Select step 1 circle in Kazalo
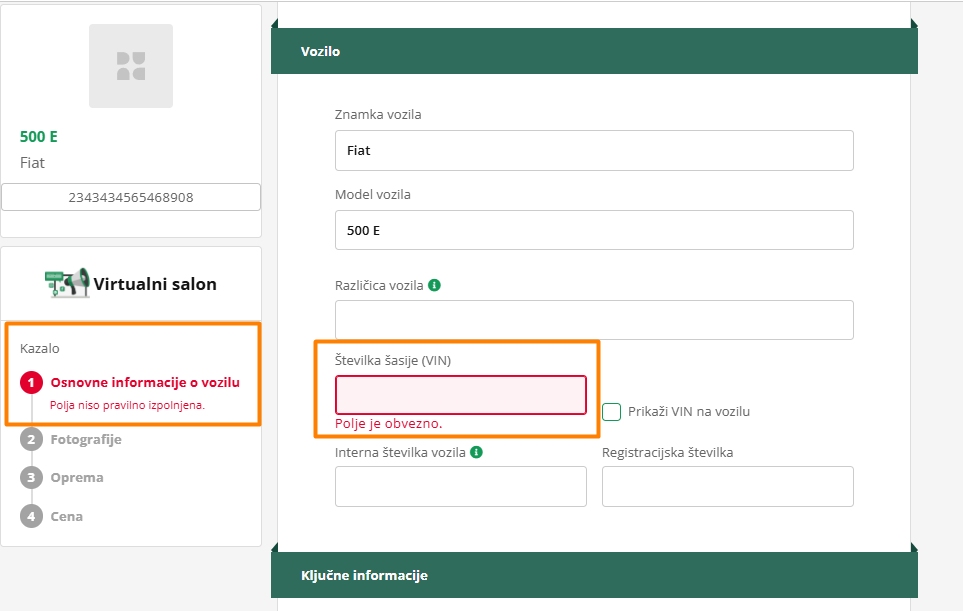Screen dimensions: 963x611 tap(32, 382)
